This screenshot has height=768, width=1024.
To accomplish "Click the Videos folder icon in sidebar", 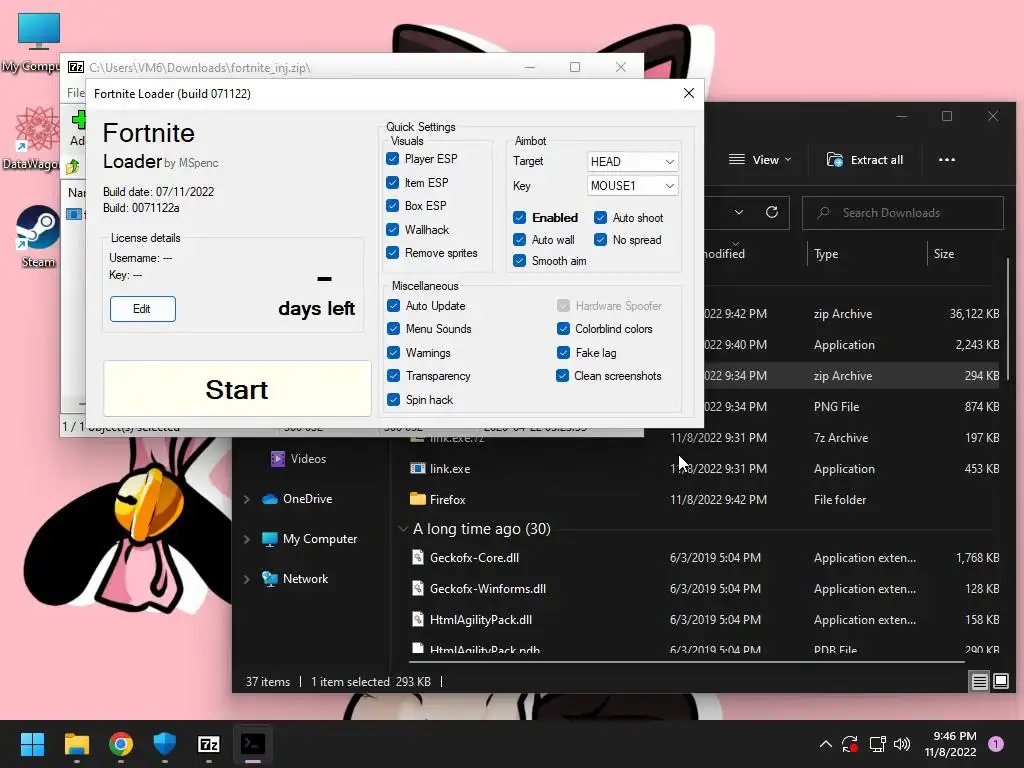I will 278,458.
